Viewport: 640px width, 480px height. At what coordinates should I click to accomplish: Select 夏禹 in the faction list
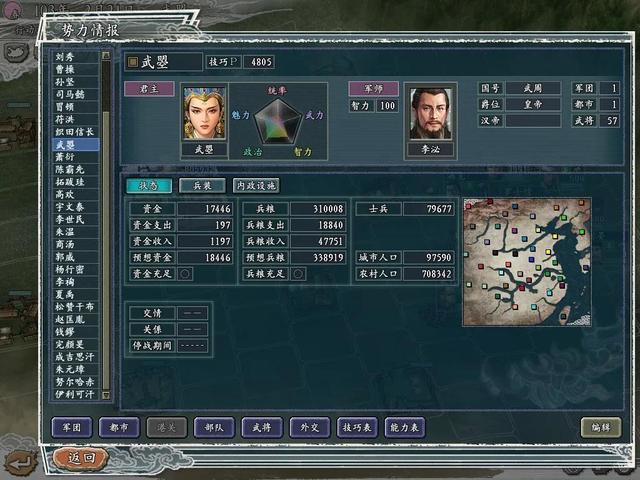click(76, 294)
